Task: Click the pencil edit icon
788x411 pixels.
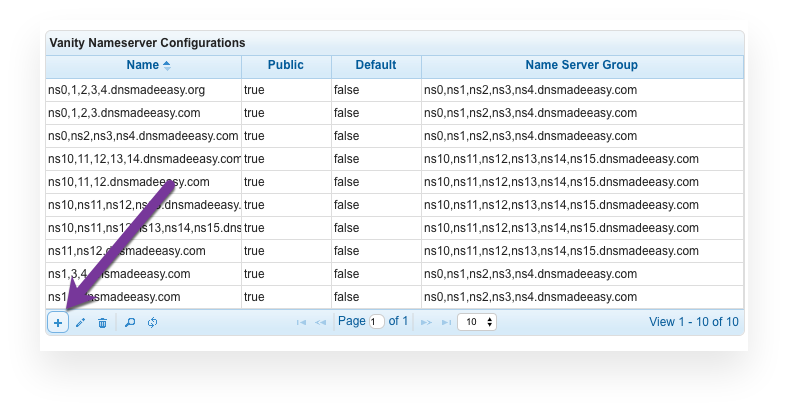Action: (80, 323)
